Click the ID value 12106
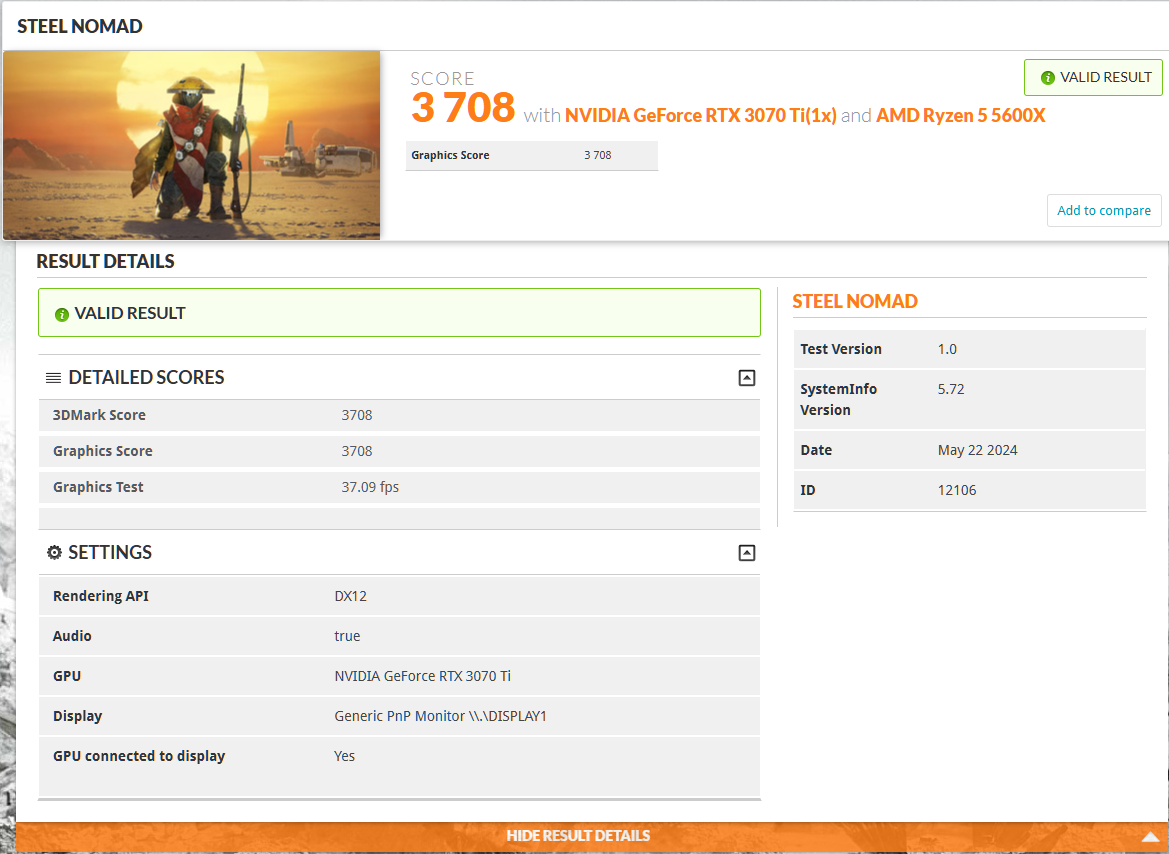Image resolution: width=1169 pixels, height=854 pixels. point(957,491)
